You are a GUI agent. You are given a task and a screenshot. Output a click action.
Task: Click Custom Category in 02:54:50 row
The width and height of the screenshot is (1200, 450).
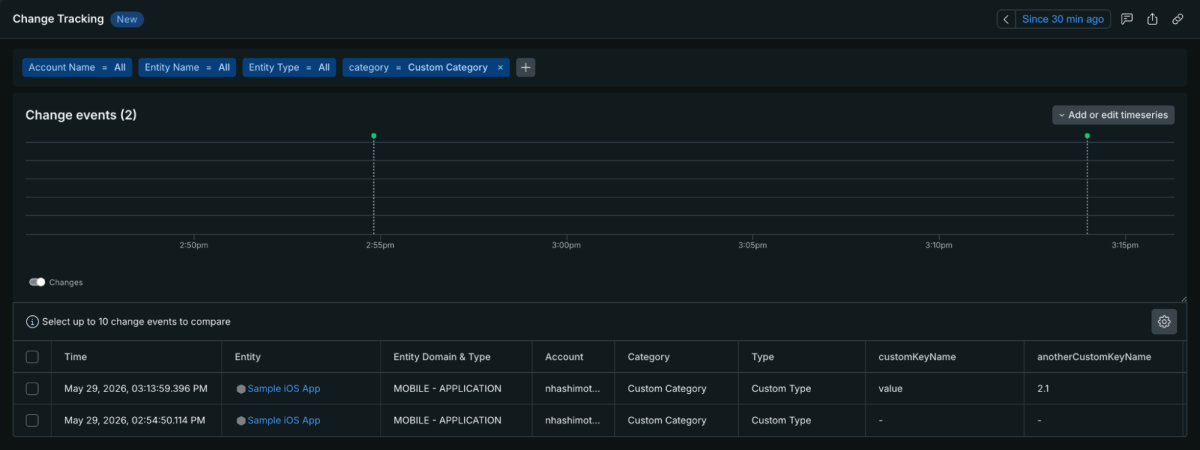point(667,420)
